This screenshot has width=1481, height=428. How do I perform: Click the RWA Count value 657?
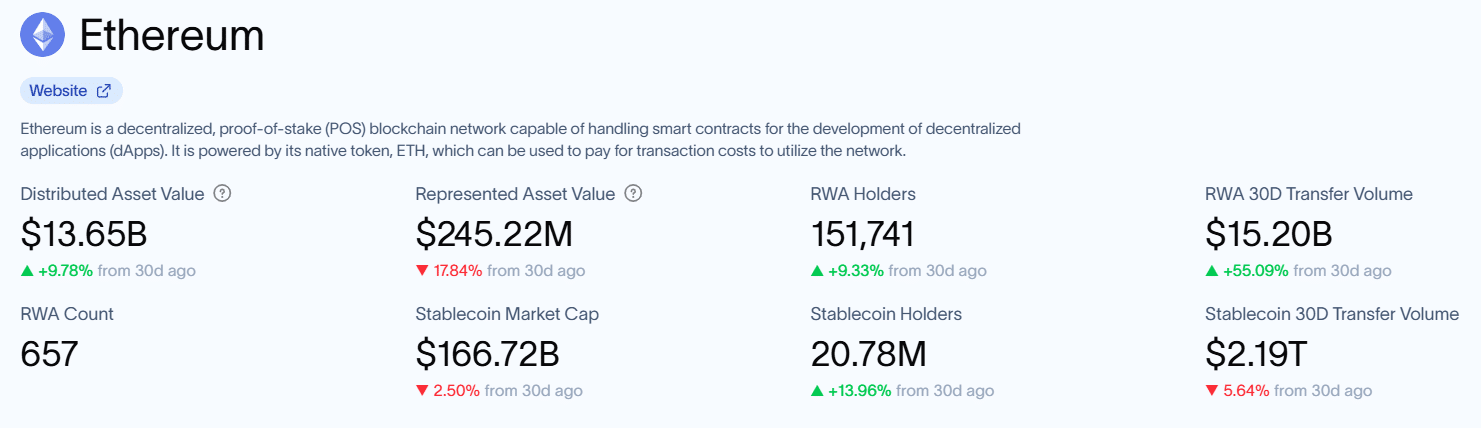(x=49, y=354)
